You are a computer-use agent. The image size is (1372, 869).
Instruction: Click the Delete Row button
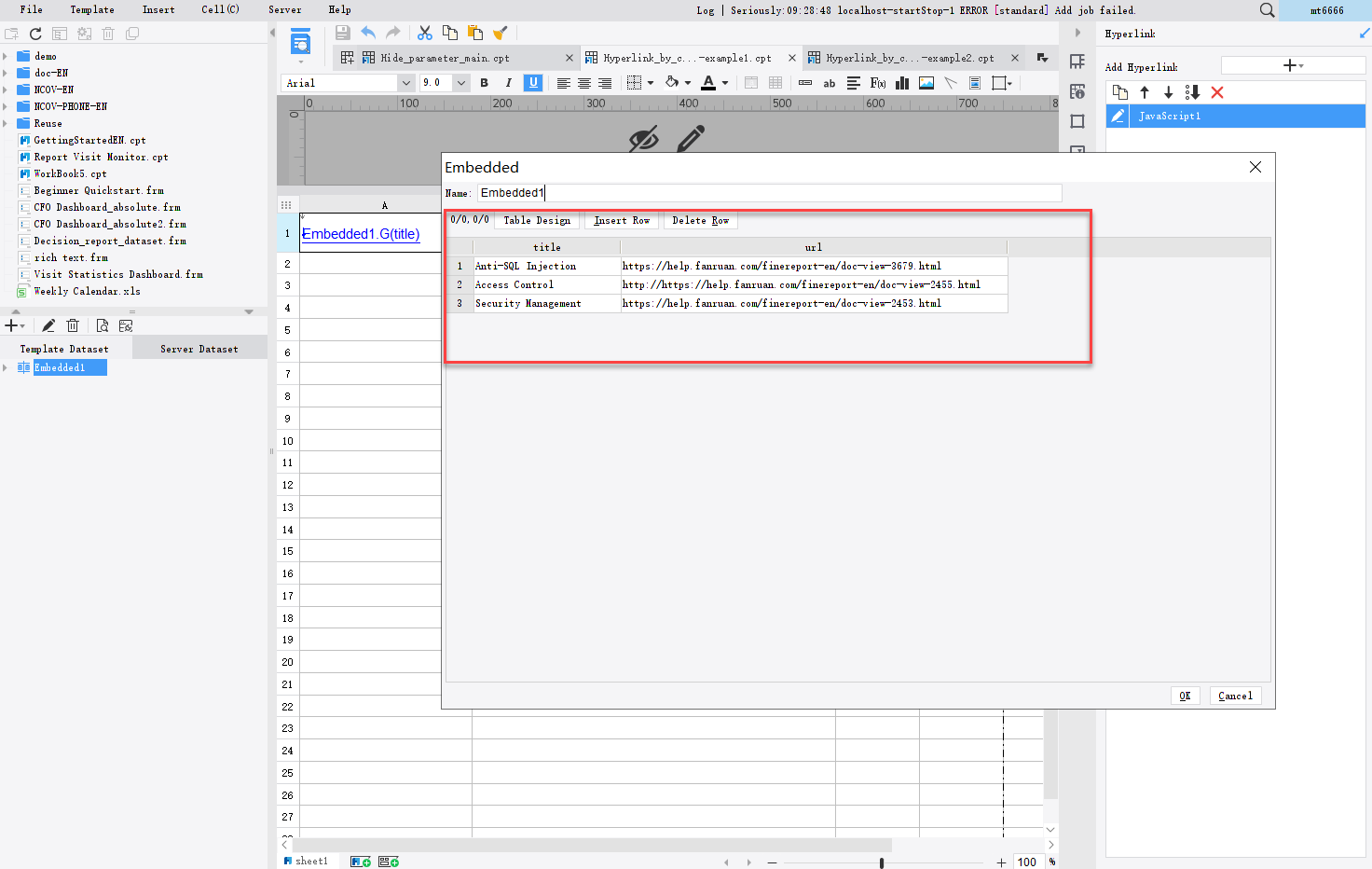[x=701, y=220]
